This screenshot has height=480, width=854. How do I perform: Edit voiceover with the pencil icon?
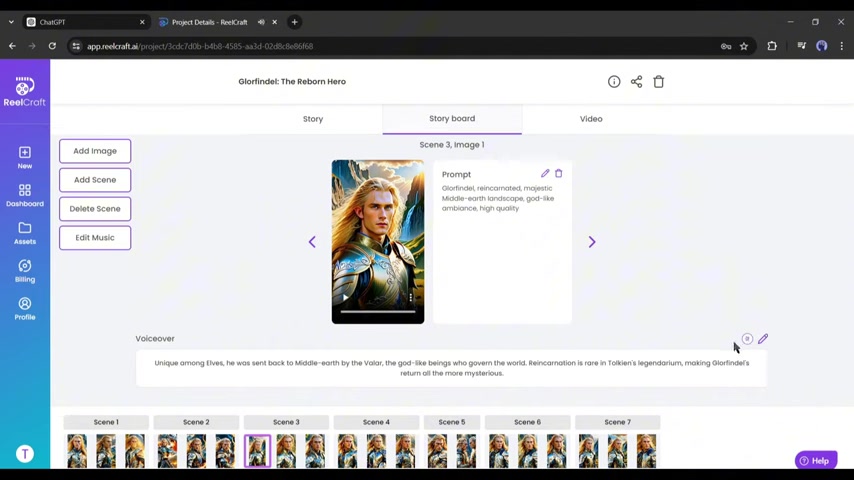tap(762, 339)
